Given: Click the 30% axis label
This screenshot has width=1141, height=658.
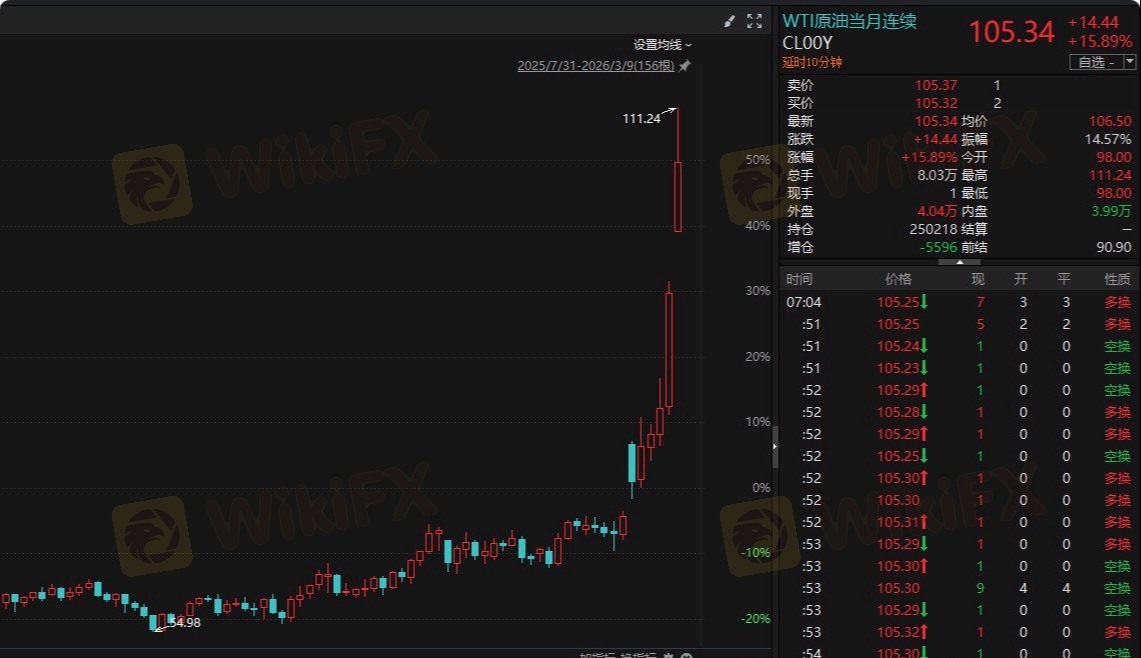Looking at the screenshot, I should pyautogui.click(x=758, y=290).
